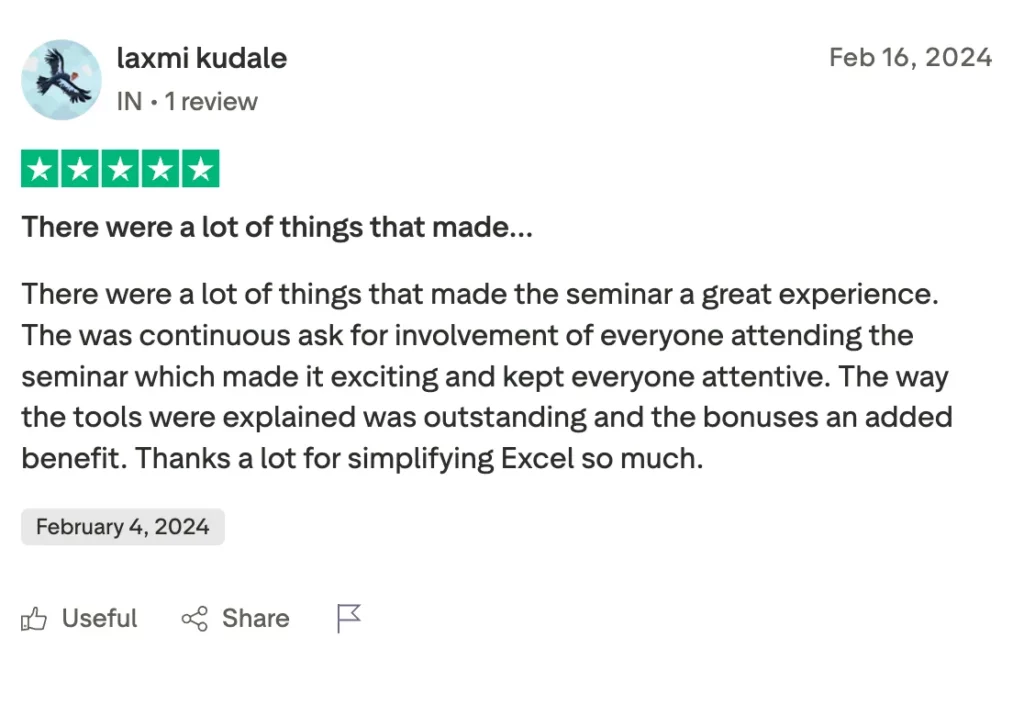Click the "1 review" count text

pos(211,102)
